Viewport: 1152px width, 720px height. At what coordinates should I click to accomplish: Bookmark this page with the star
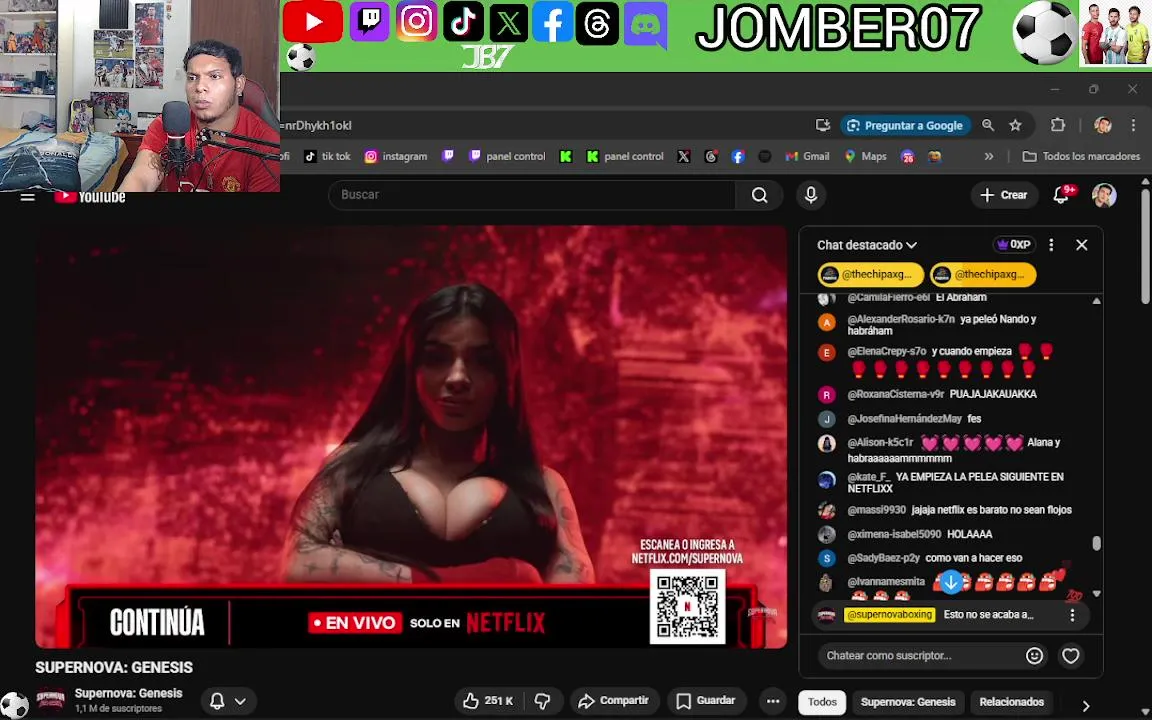(1015, 126)
